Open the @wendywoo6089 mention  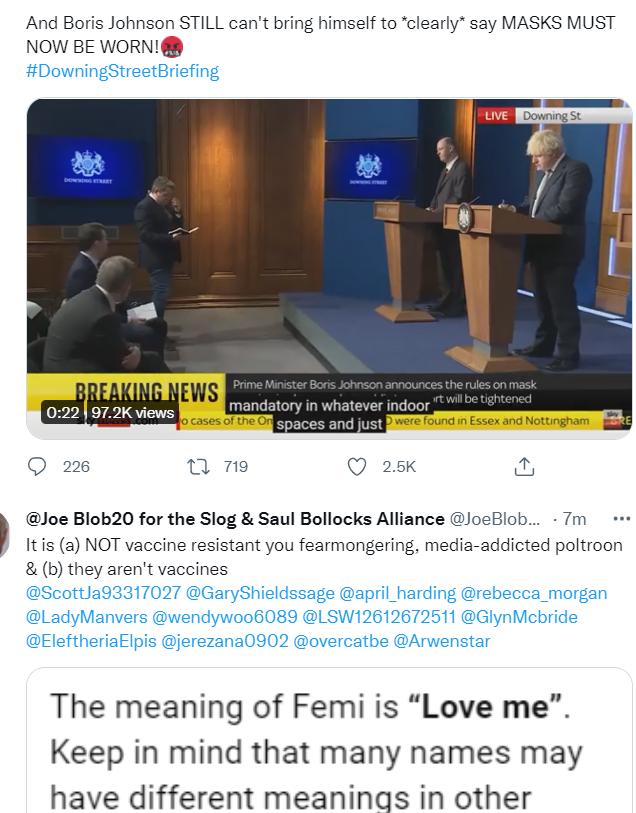[x=224, y=616]
